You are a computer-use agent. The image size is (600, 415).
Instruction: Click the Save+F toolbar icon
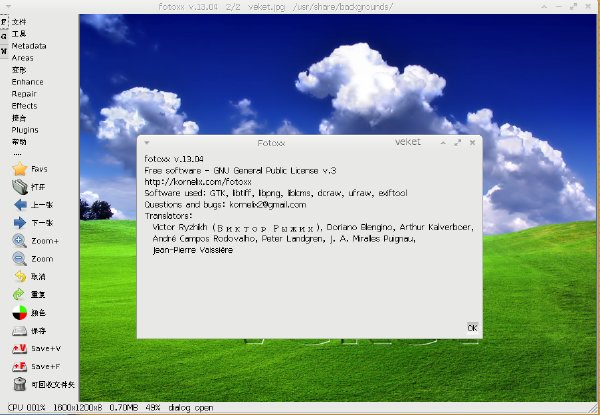[19, 366]
